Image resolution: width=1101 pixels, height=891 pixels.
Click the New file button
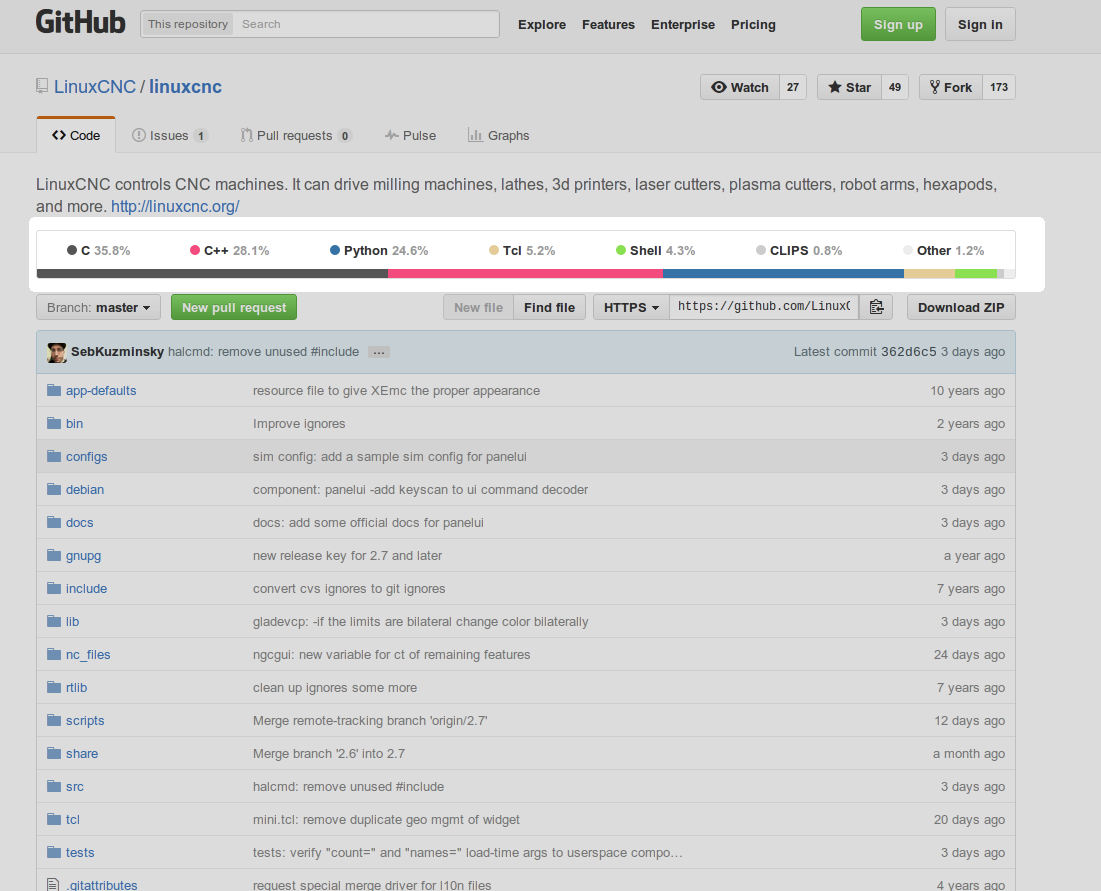tap(478, 308)
